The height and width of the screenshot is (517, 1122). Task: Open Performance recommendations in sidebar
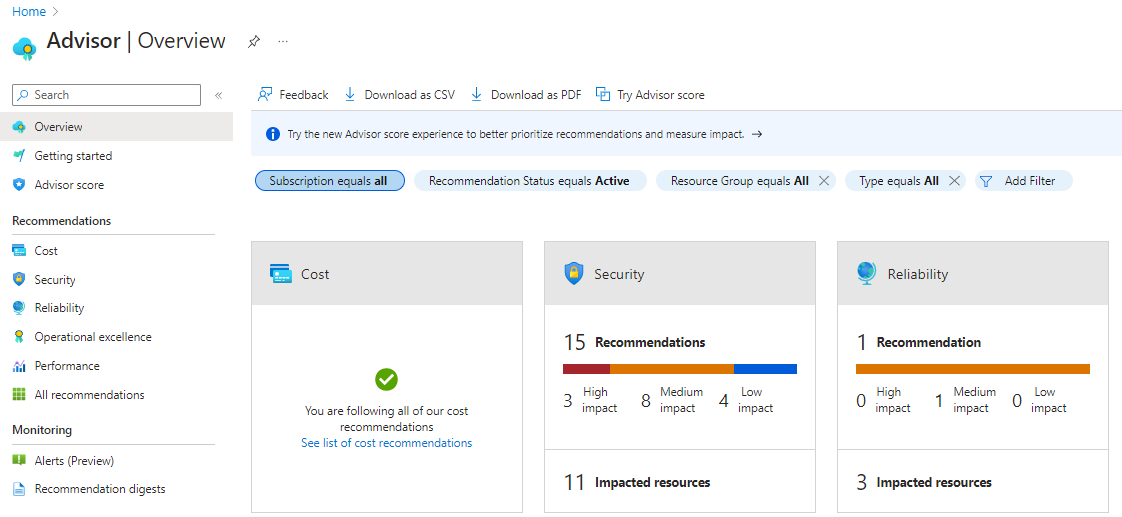click(x=67, y=366)
